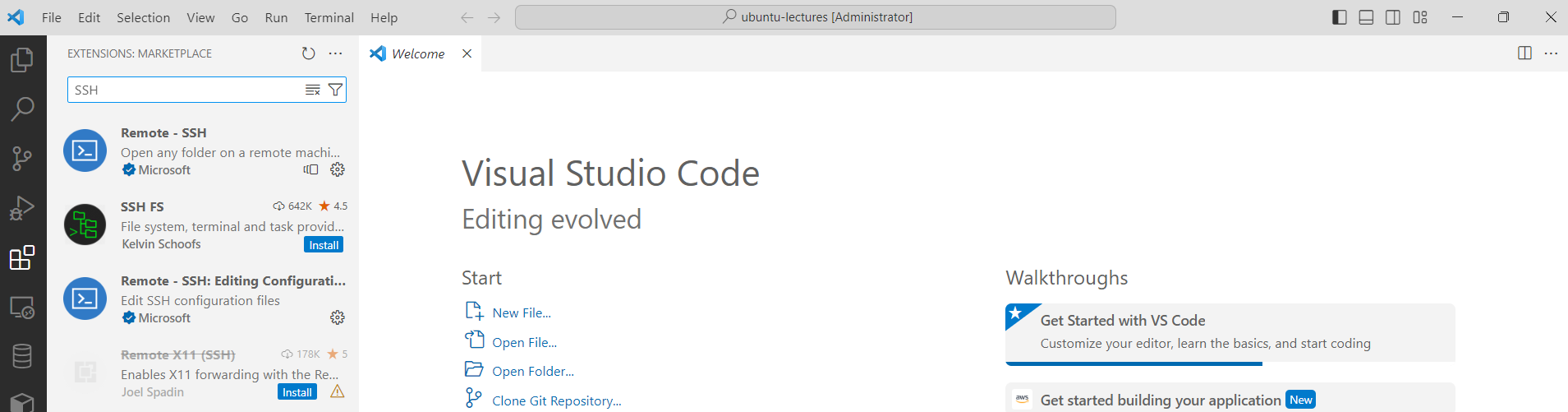Open Run and Debug view icon

22,208
